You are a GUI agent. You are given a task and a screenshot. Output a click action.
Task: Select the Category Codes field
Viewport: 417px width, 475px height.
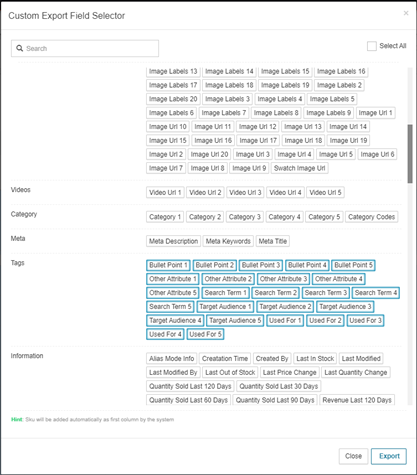pyautogui.click(x=371, y=217)
